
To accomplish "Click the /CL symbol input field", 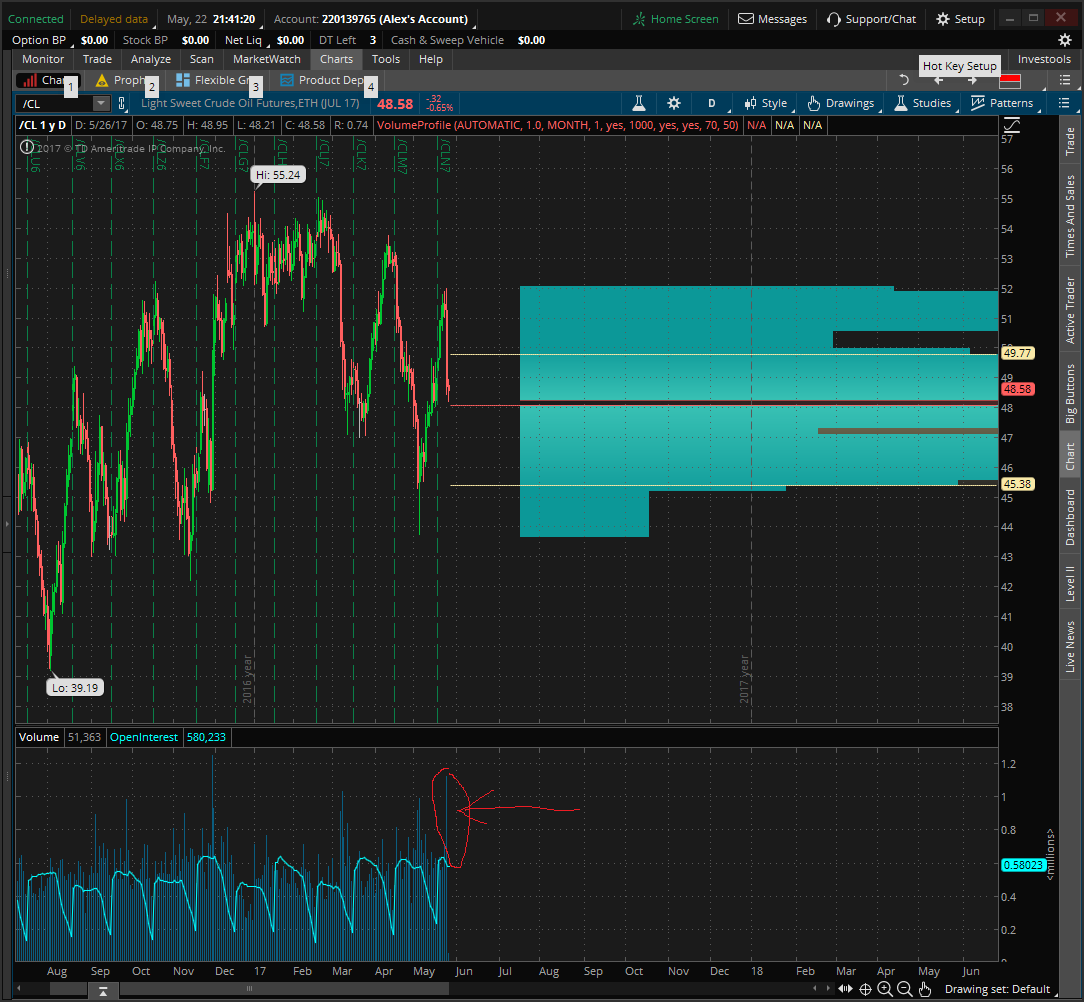I will (55, 104).
